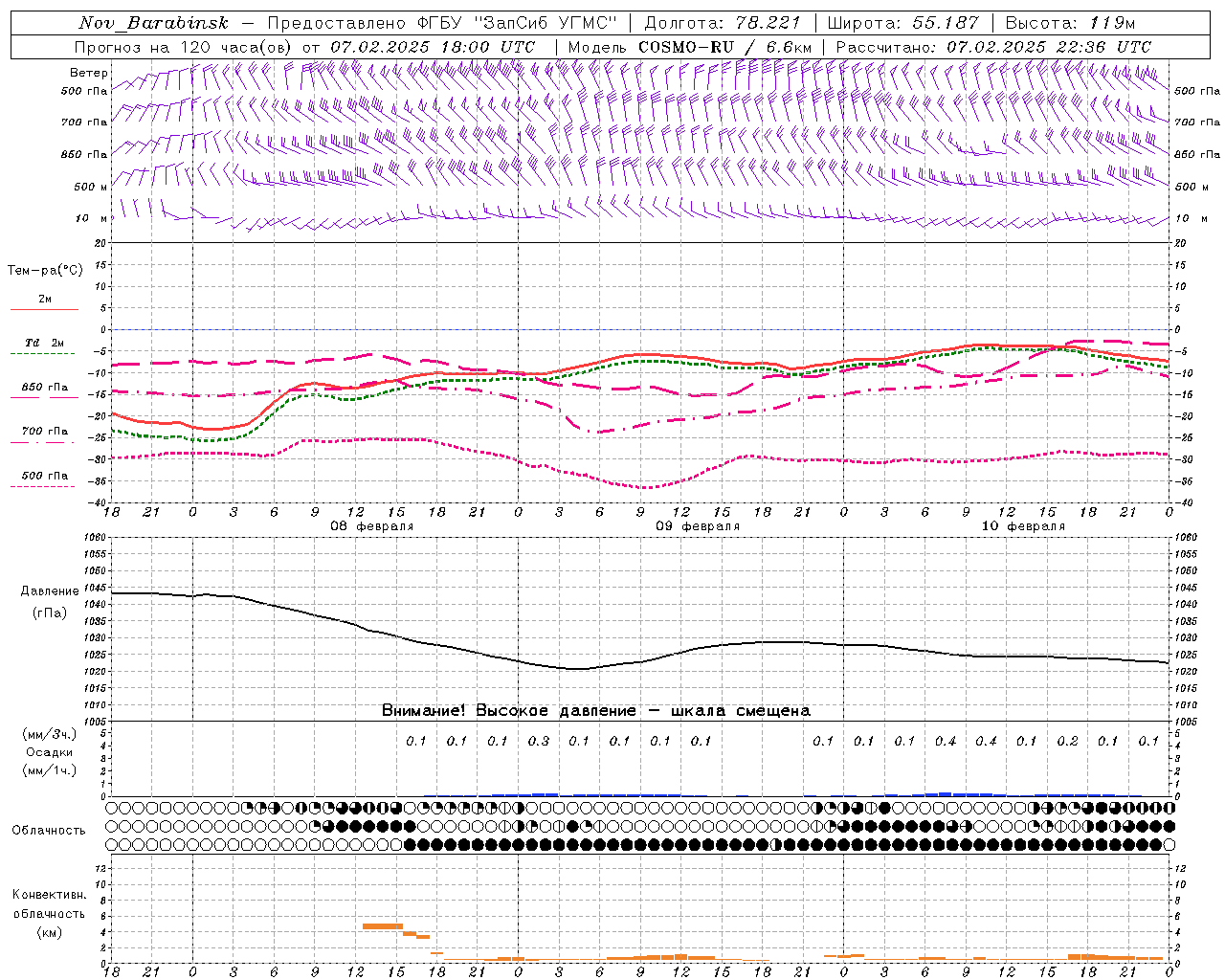
Task: Click the 0.2 precipitation value
Action: coord(1067,741)
